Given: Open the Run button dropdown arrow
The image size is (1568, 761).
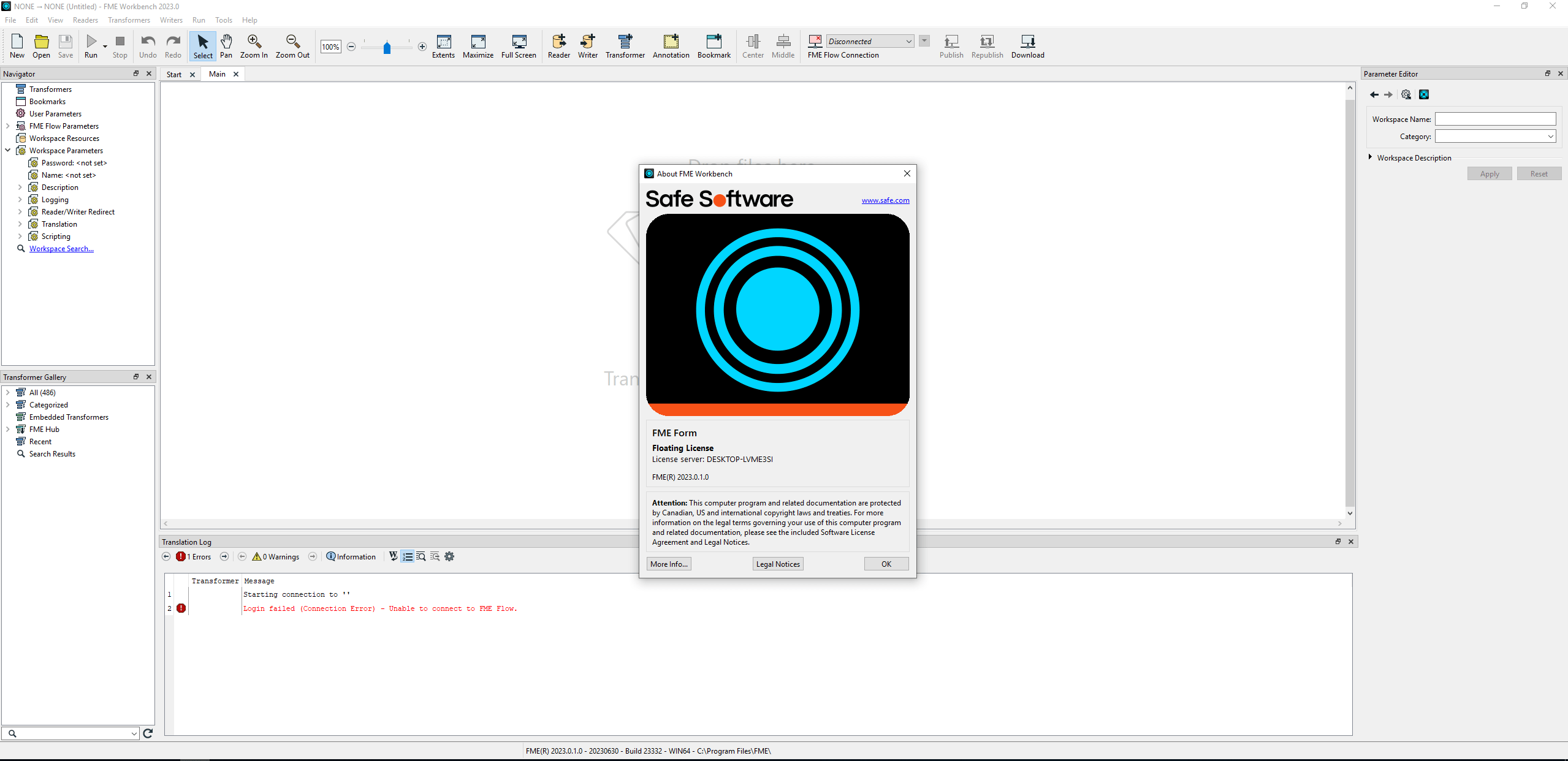Looking at the screenshot, I should [x=105, y=47].
